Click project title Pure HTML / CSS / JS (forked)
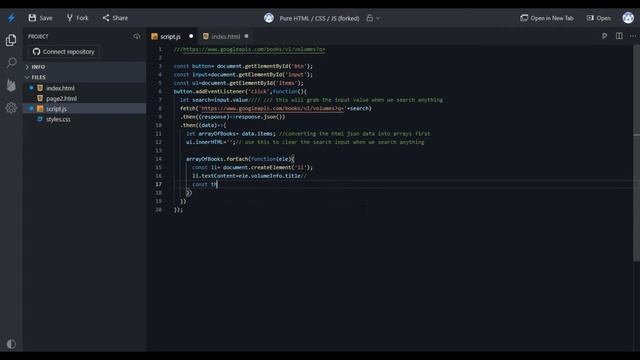This screenshot has width=640, height=360. 319,18
